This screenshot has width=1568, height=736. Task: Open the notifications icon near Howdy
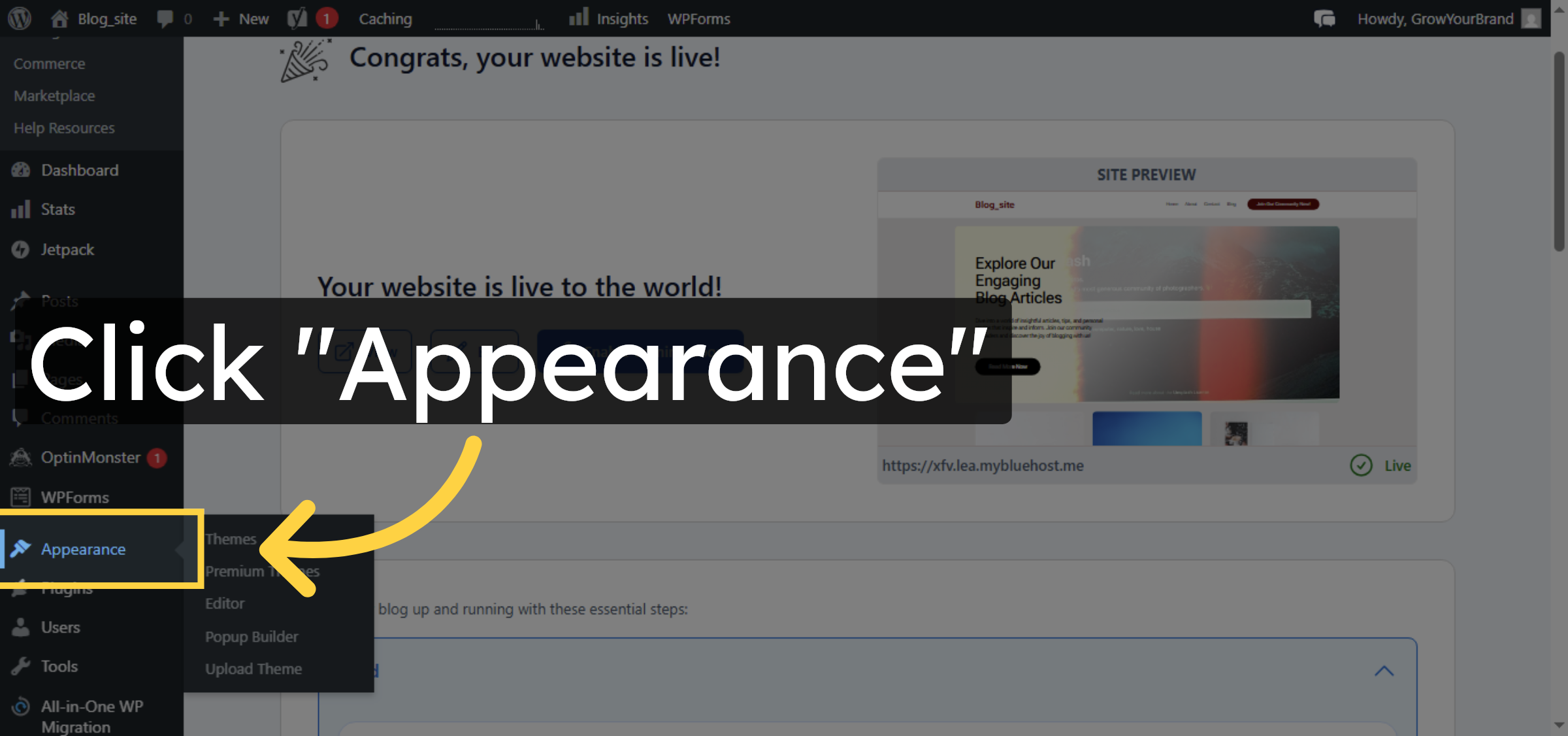[x=1324, y=18]
